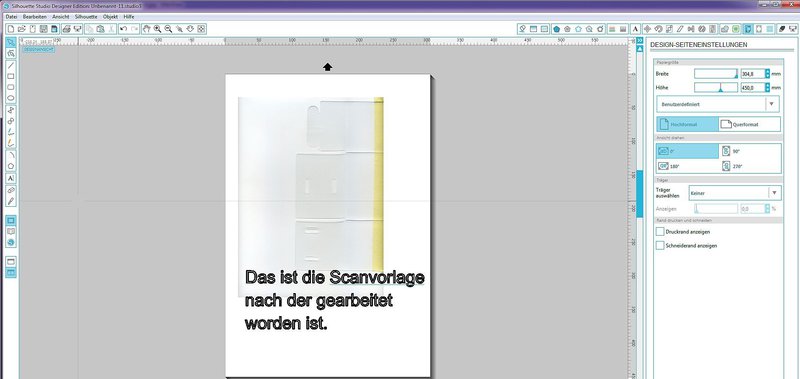Select the pointer selection tool
The height and width of the screenshot is (379, 800).
(11, 42)
